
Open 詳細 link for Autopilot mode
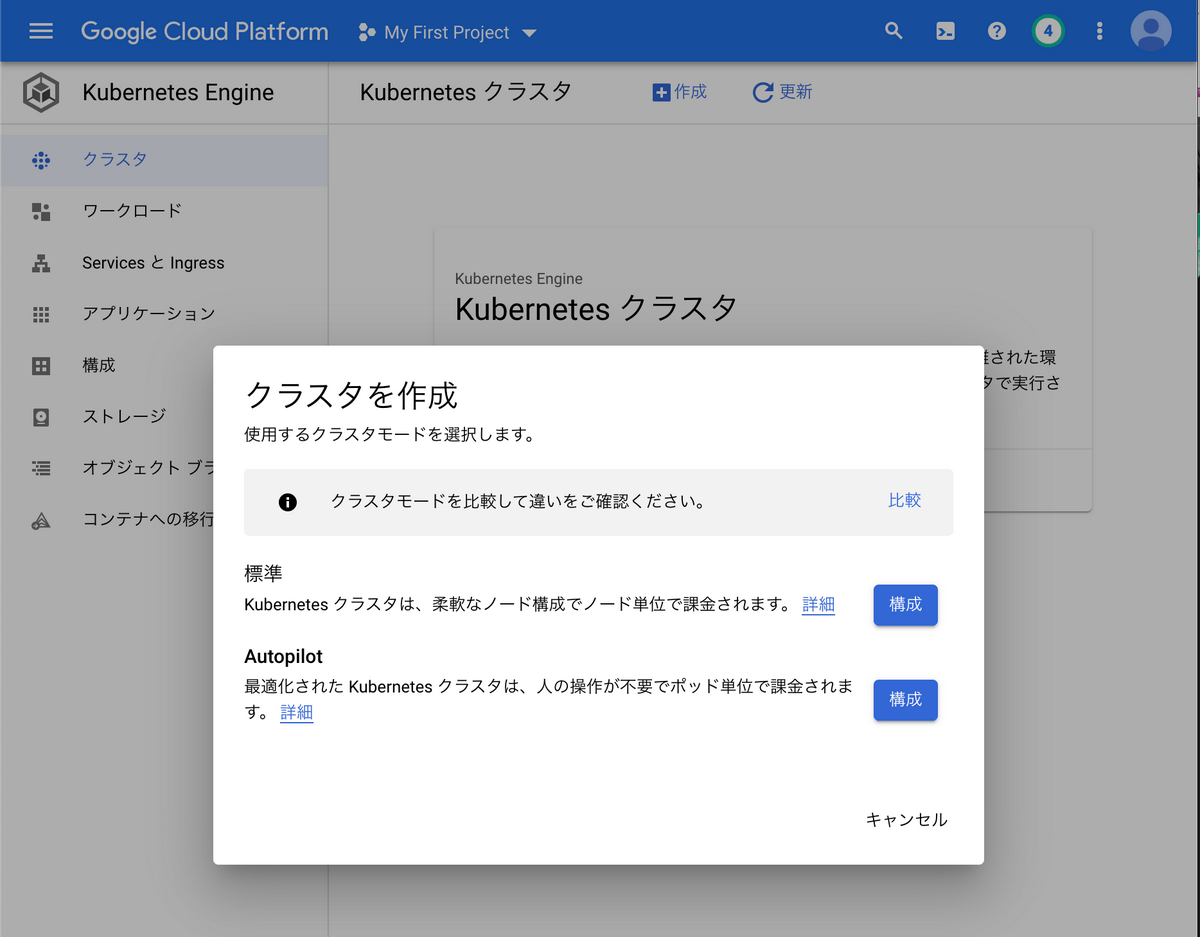click(x=297, y=712)
